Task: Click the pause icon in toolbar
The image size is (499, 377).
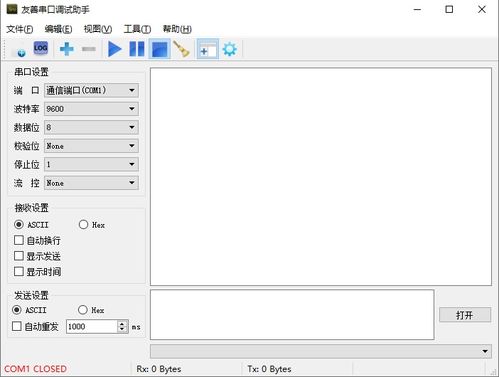Action: pyautogui.click(x=137, y=49)
